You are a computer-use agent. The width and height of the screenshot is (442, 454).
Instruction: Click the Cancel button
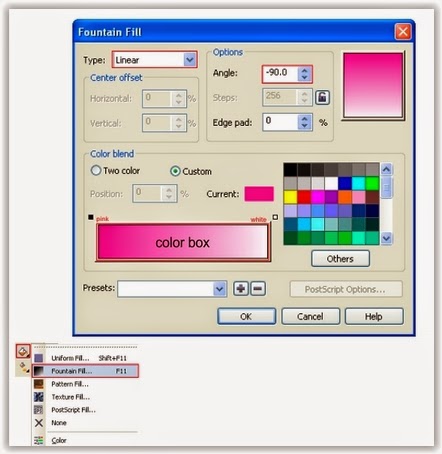tap(310, 316)
